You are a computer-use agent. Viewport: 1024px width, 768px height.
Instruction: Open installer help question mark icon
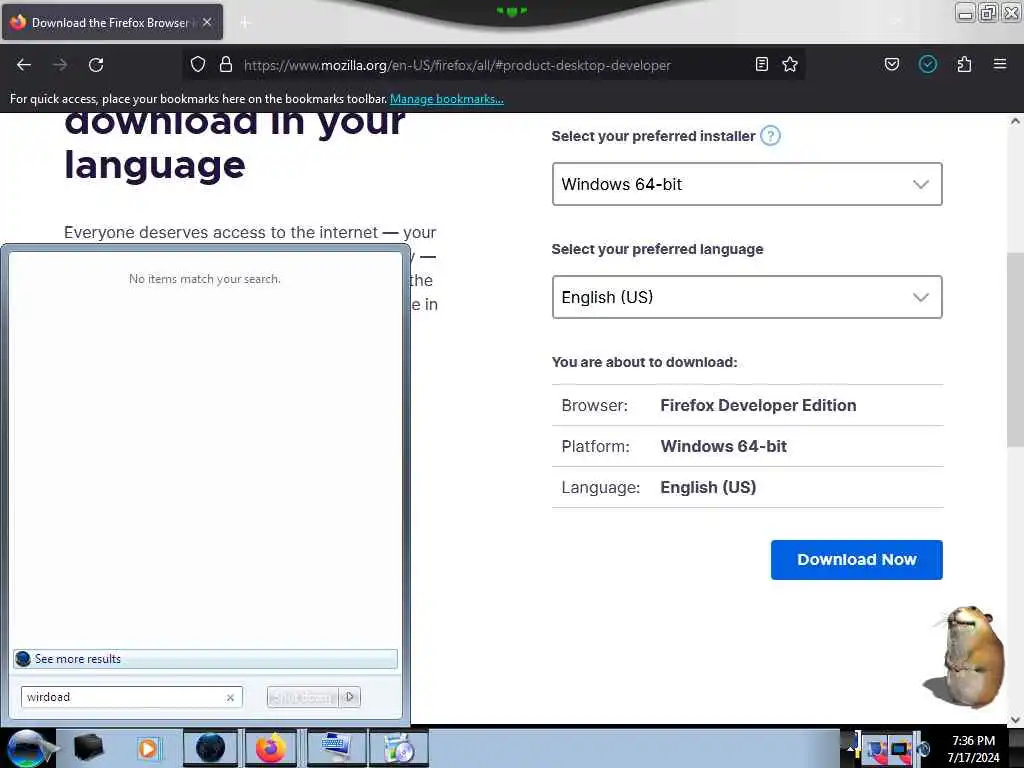[x=771, y=136]
